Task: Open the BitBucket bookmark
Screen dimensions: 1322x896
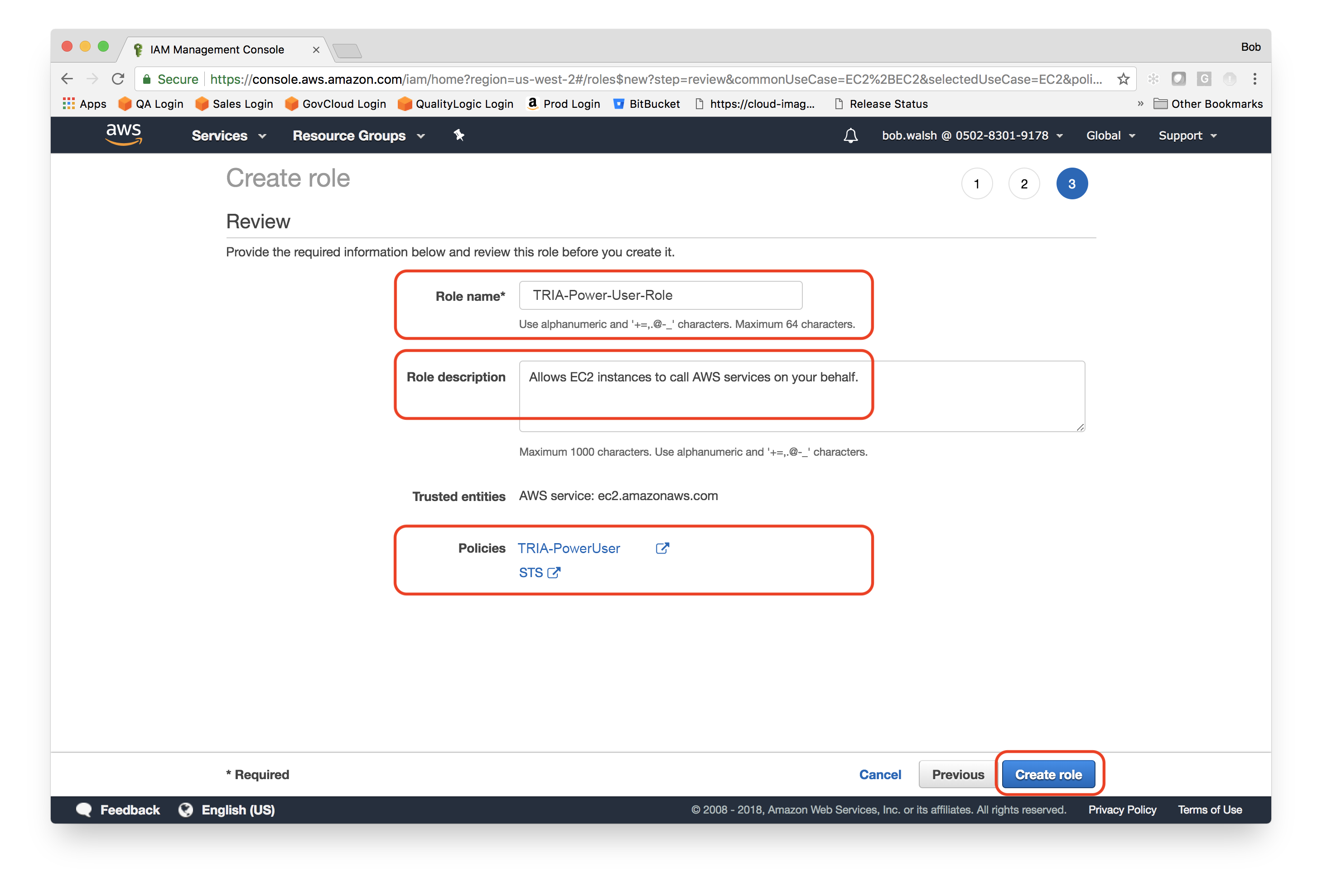Action: coord(647,104)
